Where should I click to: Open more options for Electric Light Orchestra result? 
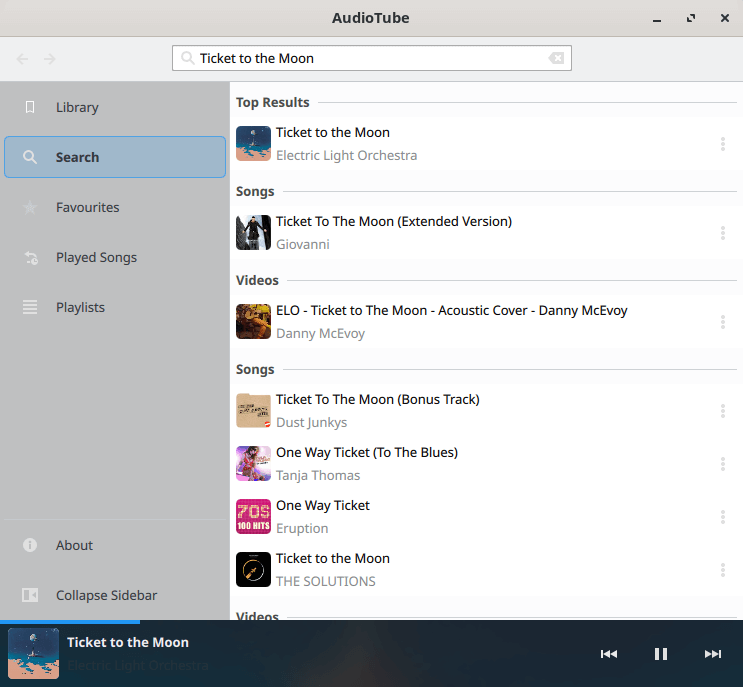(723, 144)
